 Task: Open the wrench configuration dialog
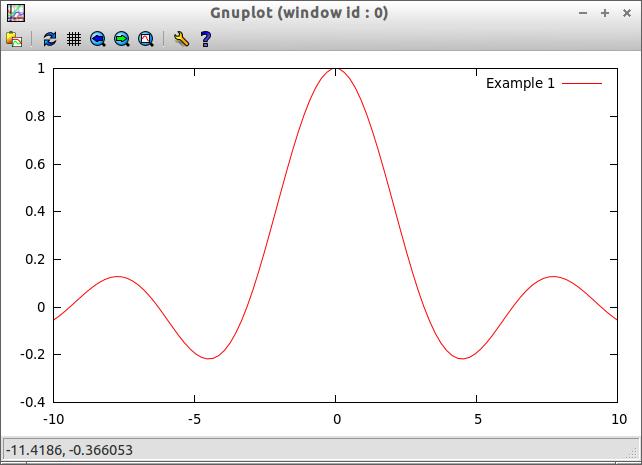click(x=181, y=39)
